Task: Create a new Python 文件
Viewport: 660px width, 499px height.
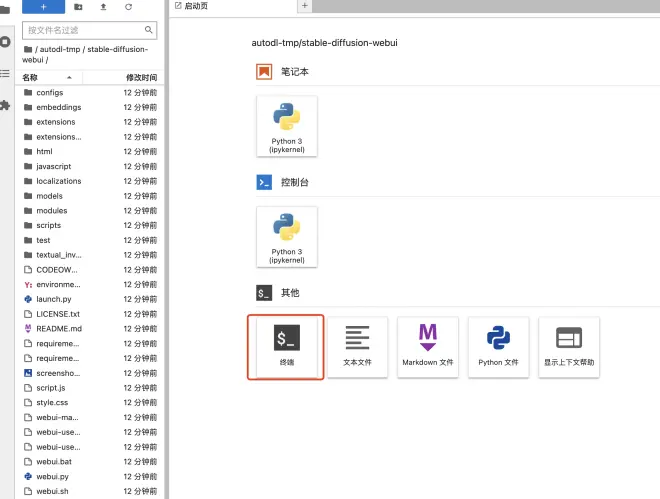Action: click(x=498, y=347)
